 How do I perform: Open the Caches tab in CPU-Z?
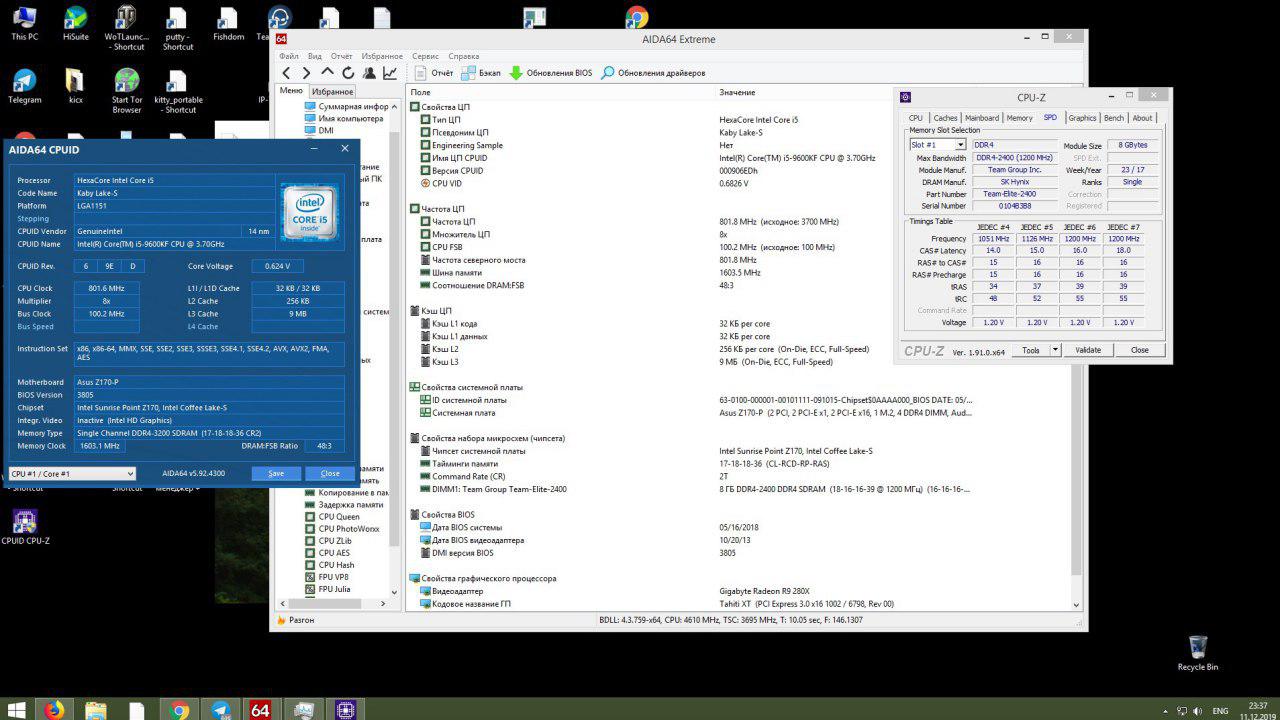tap(945, 118)
